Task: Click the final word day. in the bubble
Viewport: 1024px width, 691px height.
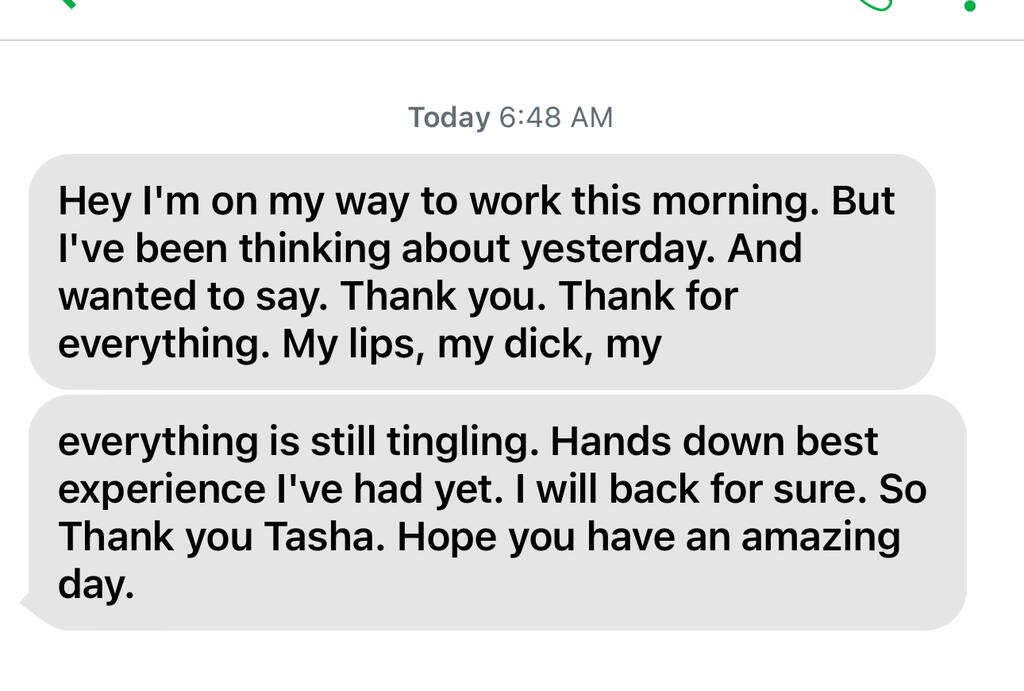Action: pos(96,585)
